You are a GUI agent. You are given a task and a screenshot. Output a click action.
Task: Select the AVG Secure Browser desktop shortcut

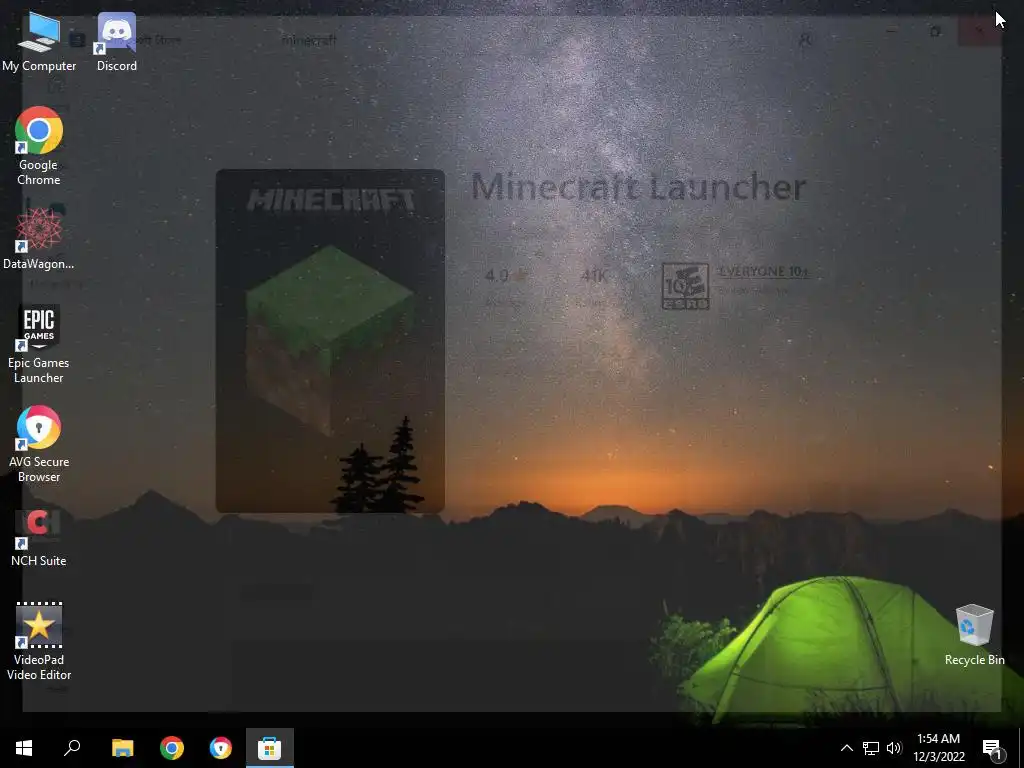pos(39,444)
